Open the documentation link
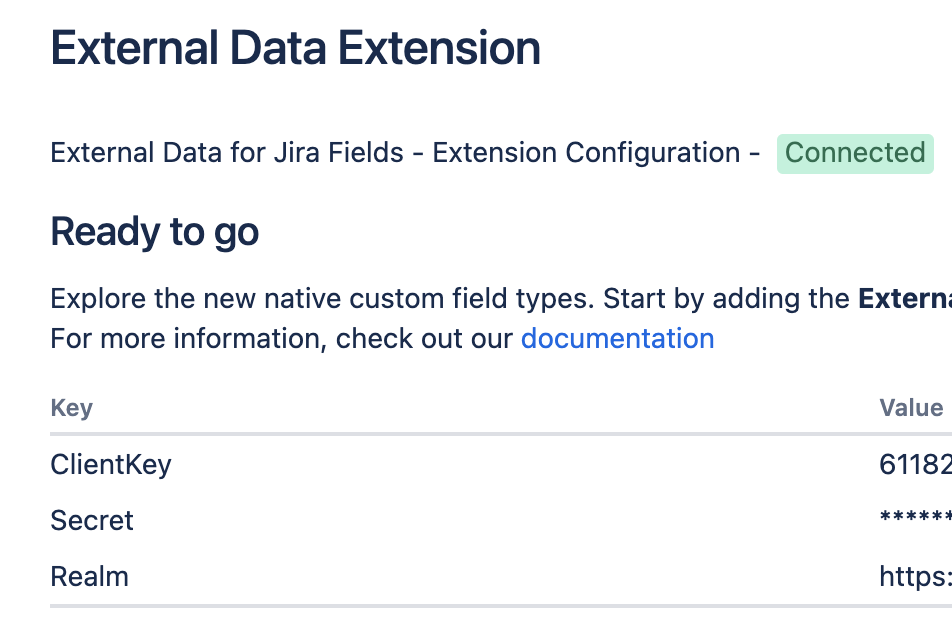This screenshot has height=626, width=952. pos(617,339)
